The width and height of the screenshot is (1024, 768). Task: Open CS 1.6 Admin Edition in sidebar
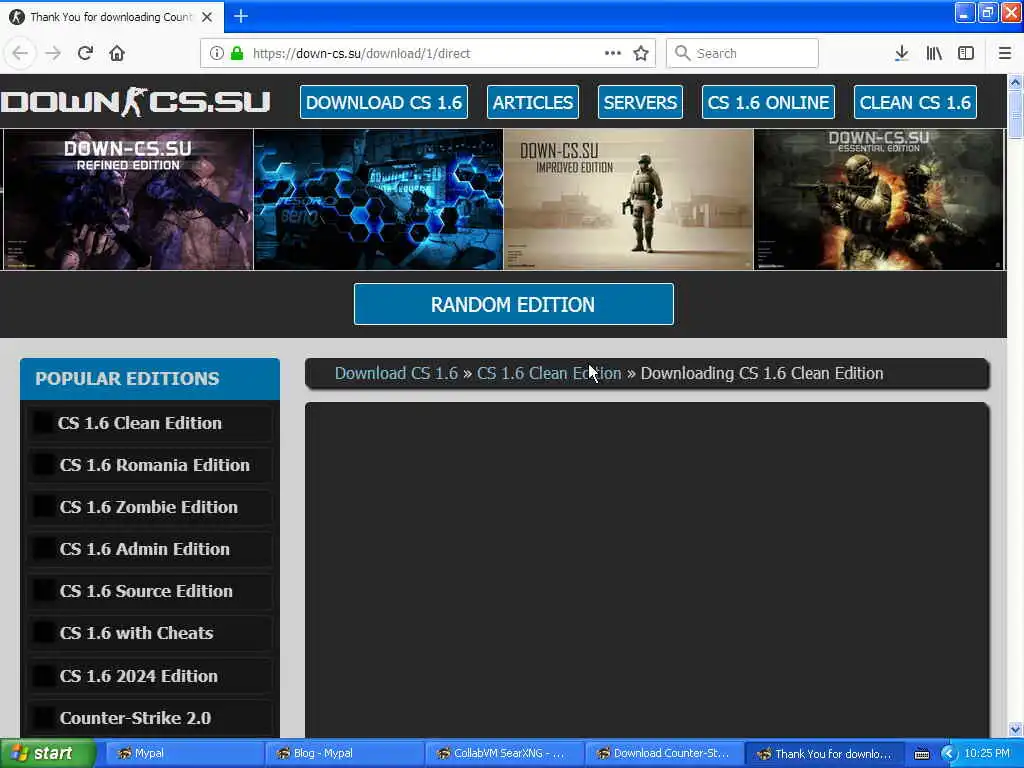[150, 549]
